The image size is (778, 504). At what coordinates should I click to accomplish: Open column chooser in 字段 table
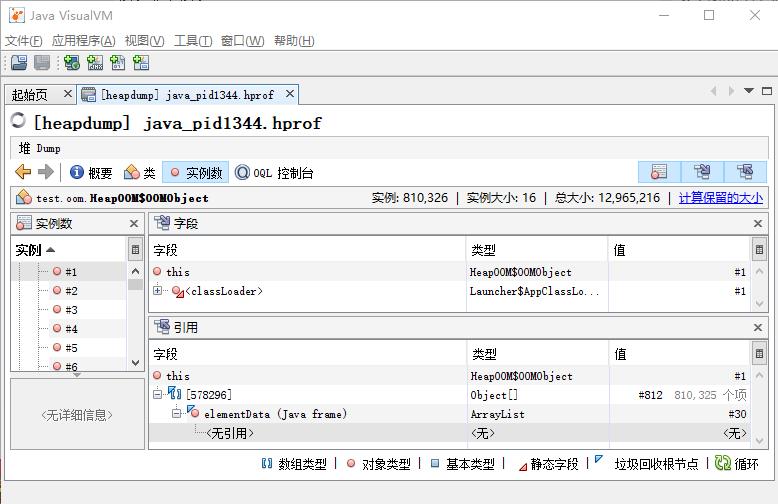pos(759,250)
